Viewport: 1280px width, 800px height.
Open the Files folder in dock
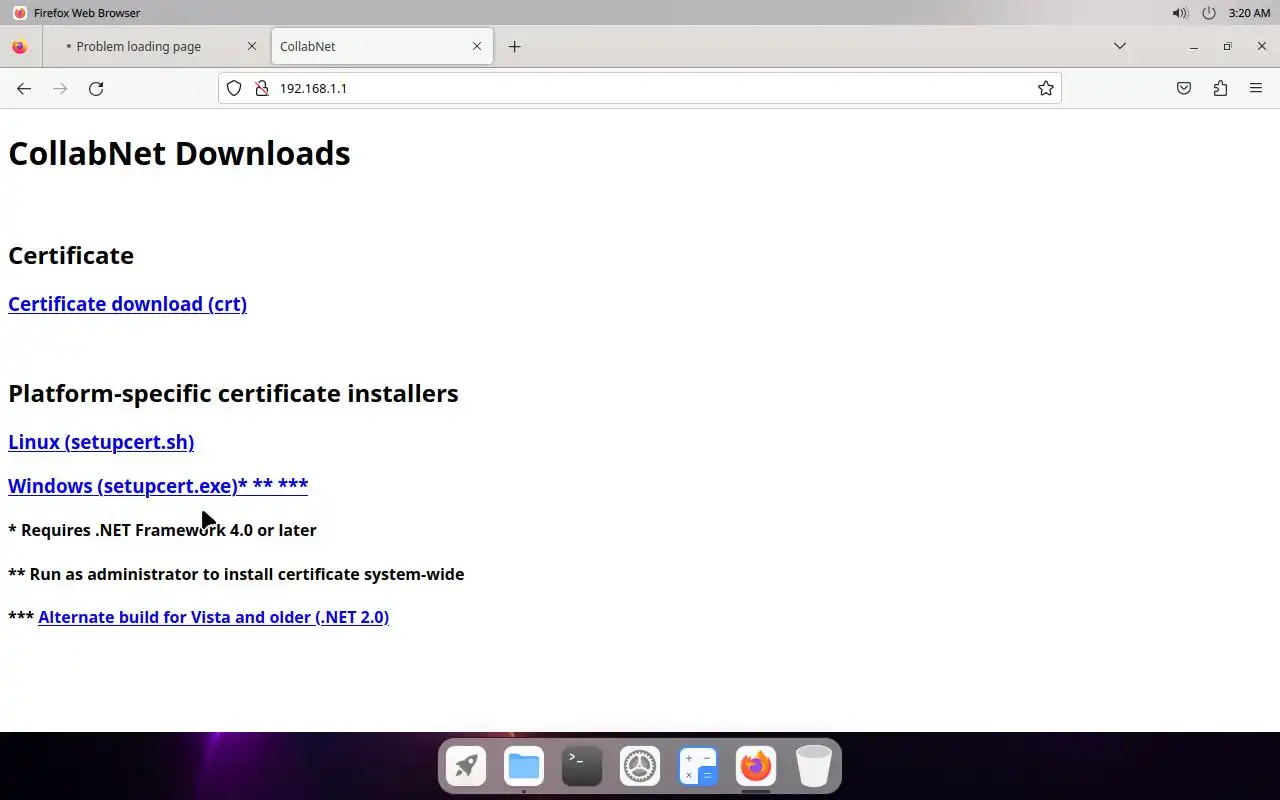(524, 767)
